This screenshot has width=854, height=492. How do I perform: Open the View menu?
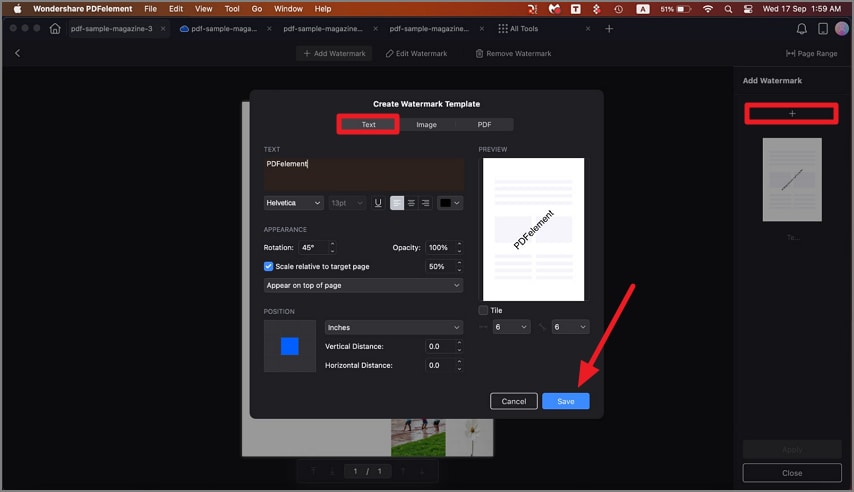click(204, 9)
